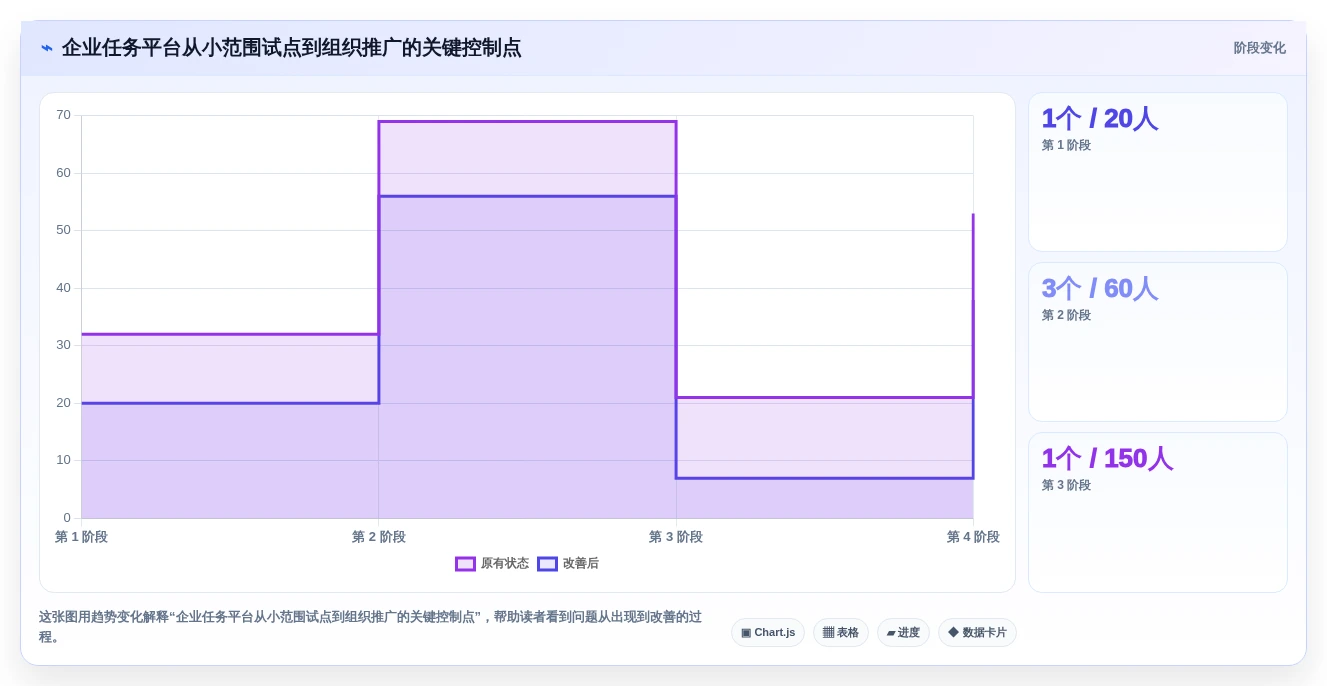
Task: Click the 阶段变化 label in the header
Action: (1259, 48)
